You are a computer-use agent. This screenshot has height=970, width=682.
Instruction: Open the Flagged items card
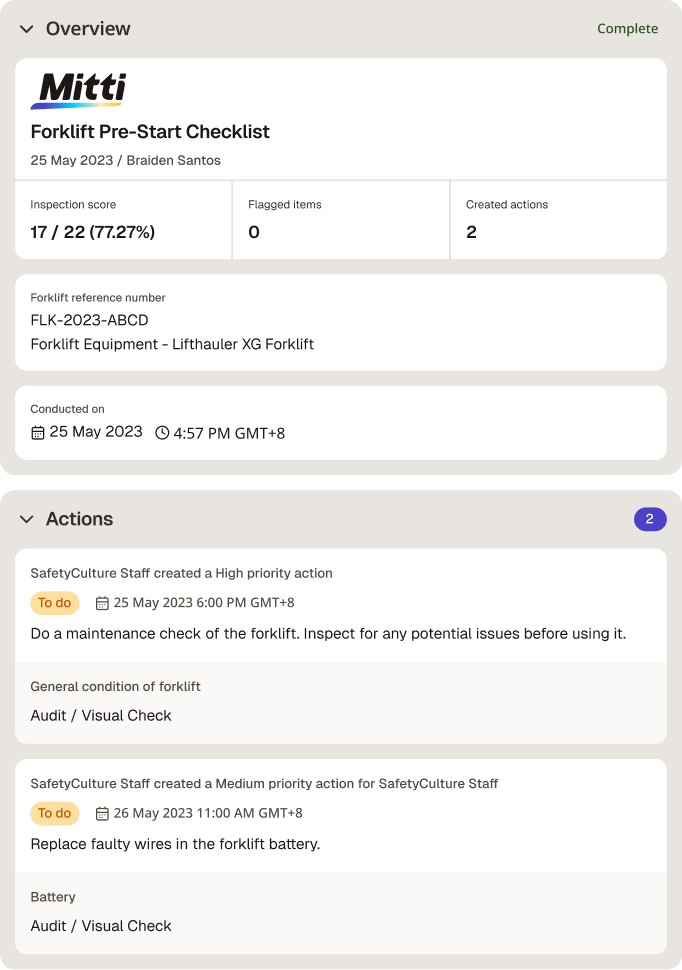[x=341, y=220]
